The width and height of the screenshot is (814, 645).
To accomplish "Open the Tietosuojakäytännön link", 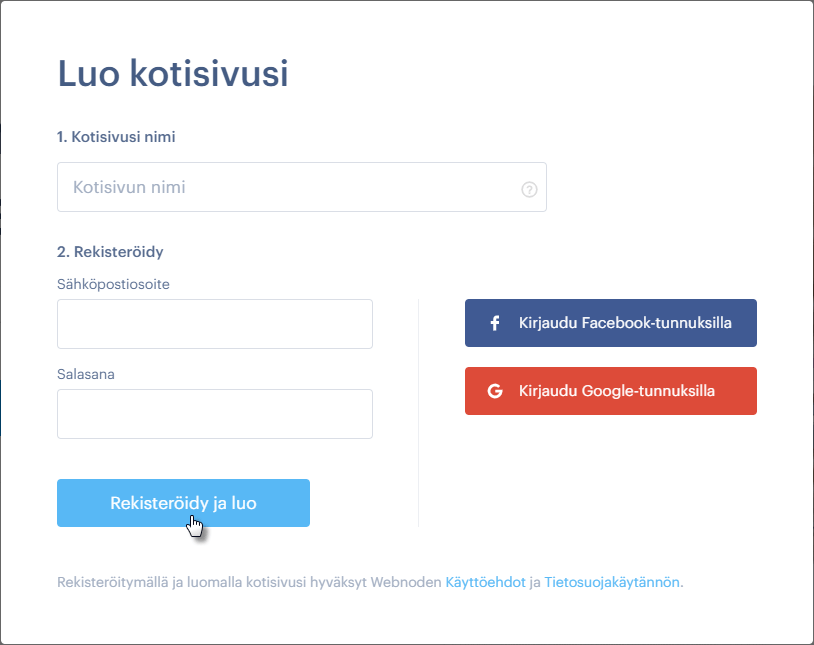I will tap(612, 582).
